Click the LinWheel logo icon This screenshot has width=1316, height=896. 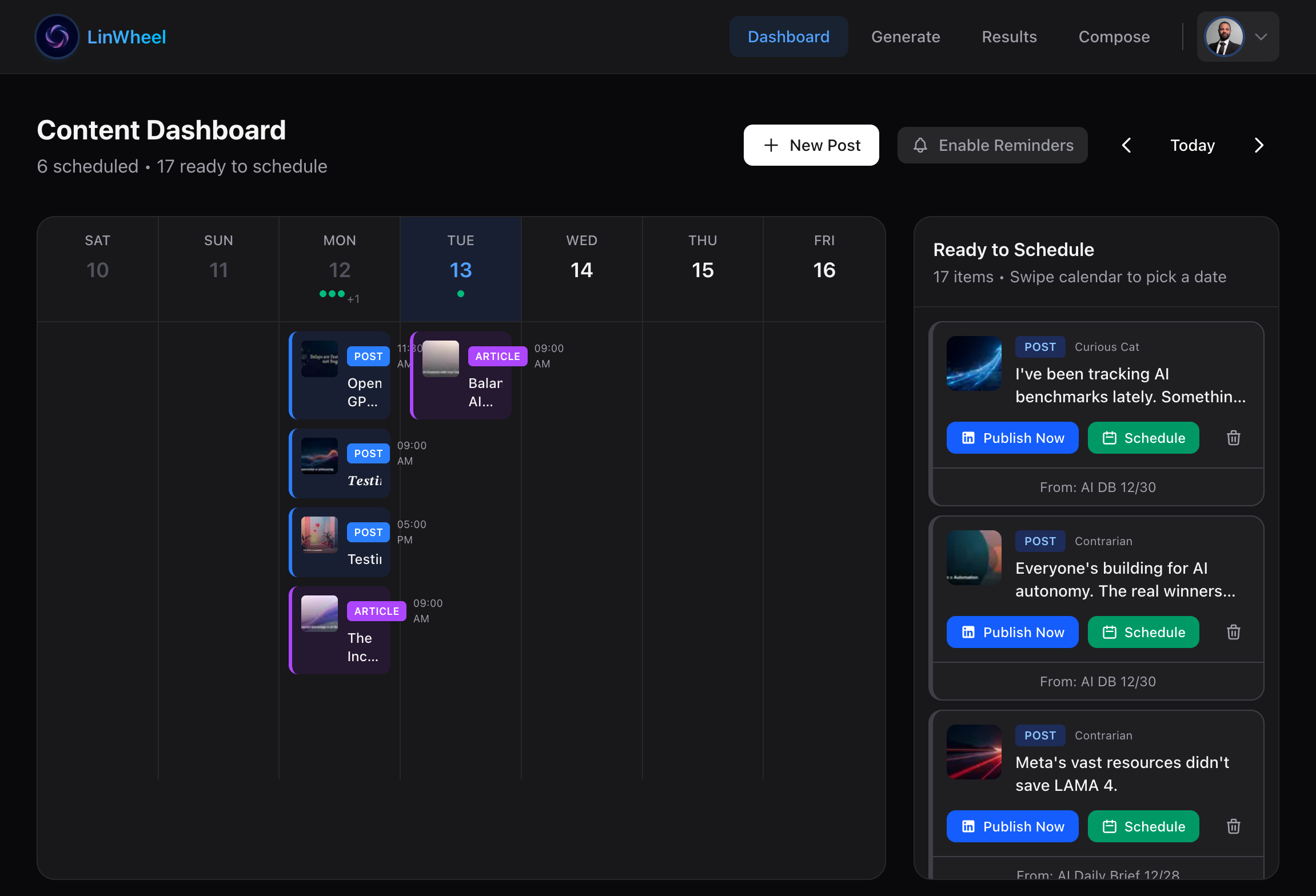pos(57,37)
